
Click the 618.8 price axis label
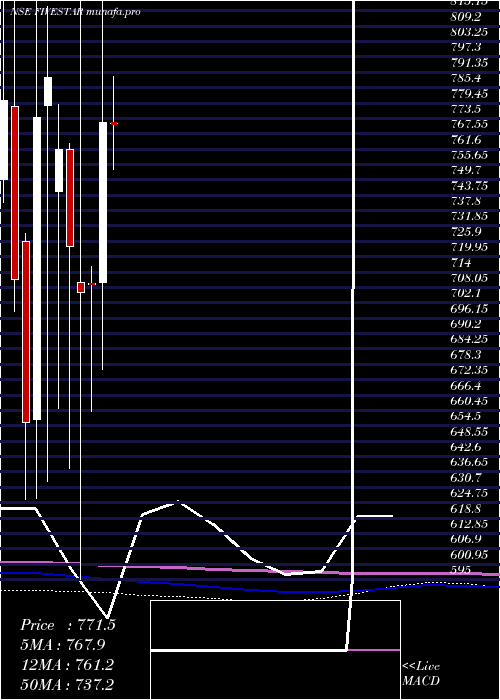coord(466,508)
